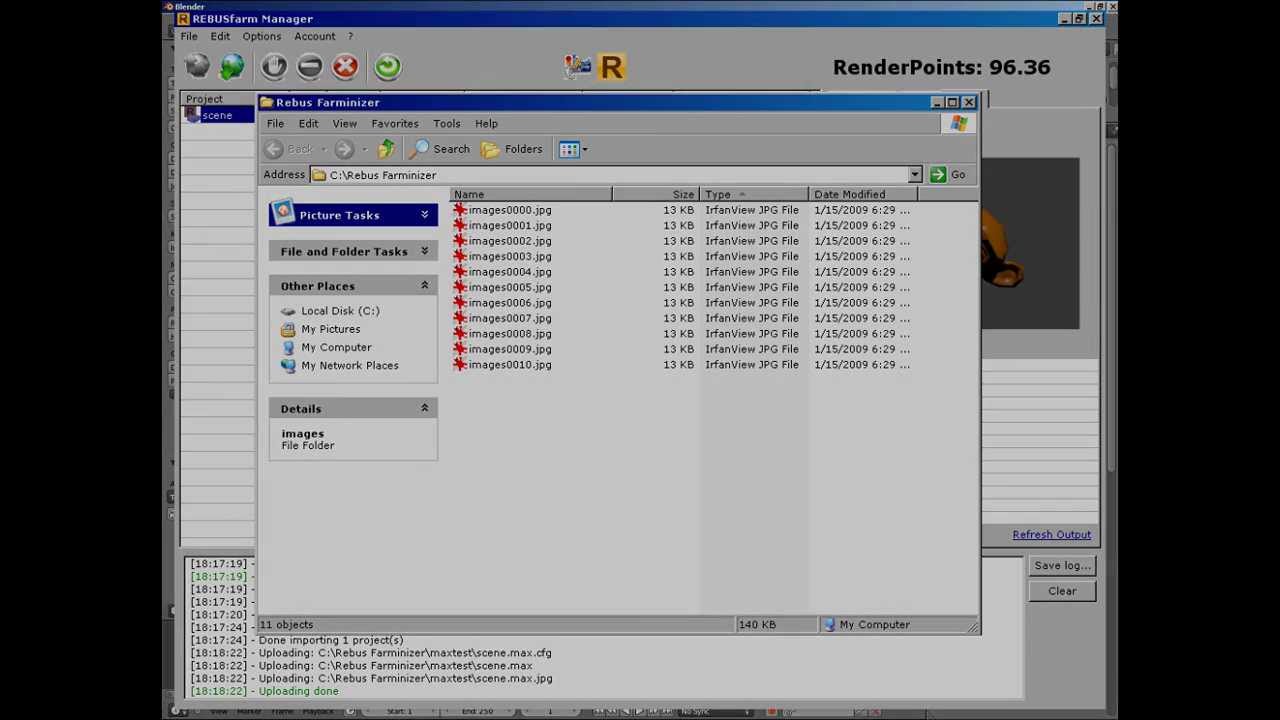Screen dimensions: 1280x720
Task: Open the Forward button history dropdown arrow
Action: click(x=364, y=149)
